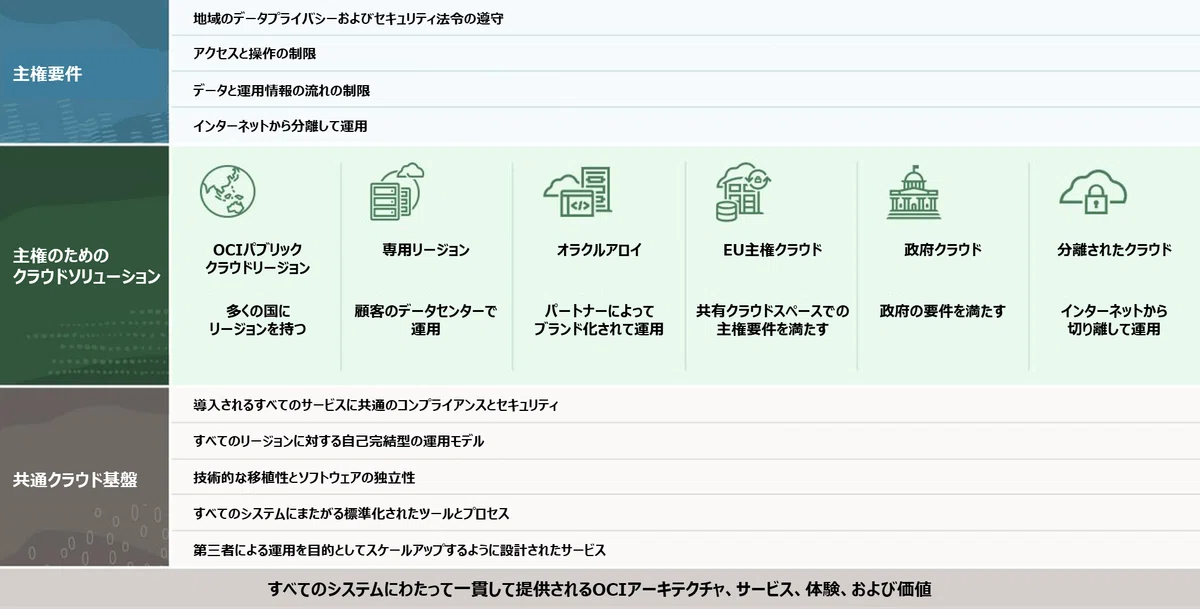Image resolution: width=1200 pixels, height=610 pixels.
Task: Click the description 政府の要件を満たす
Action: (x=942, y=311)
